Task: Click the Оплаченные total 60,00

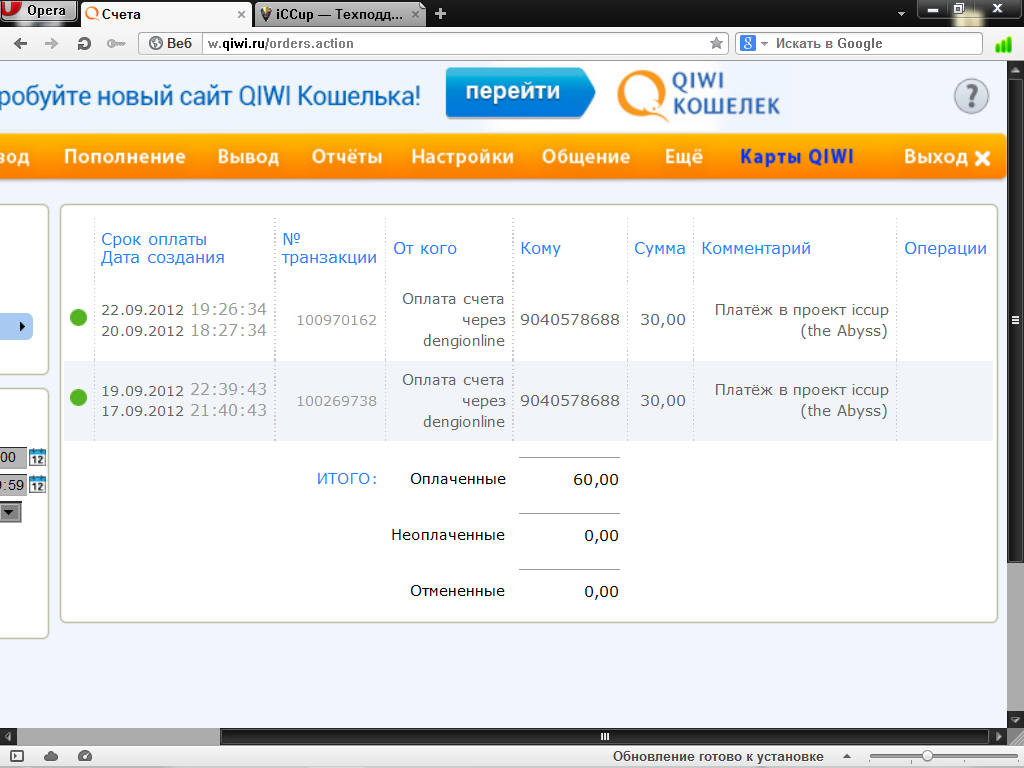Action: tap(596, 479)
